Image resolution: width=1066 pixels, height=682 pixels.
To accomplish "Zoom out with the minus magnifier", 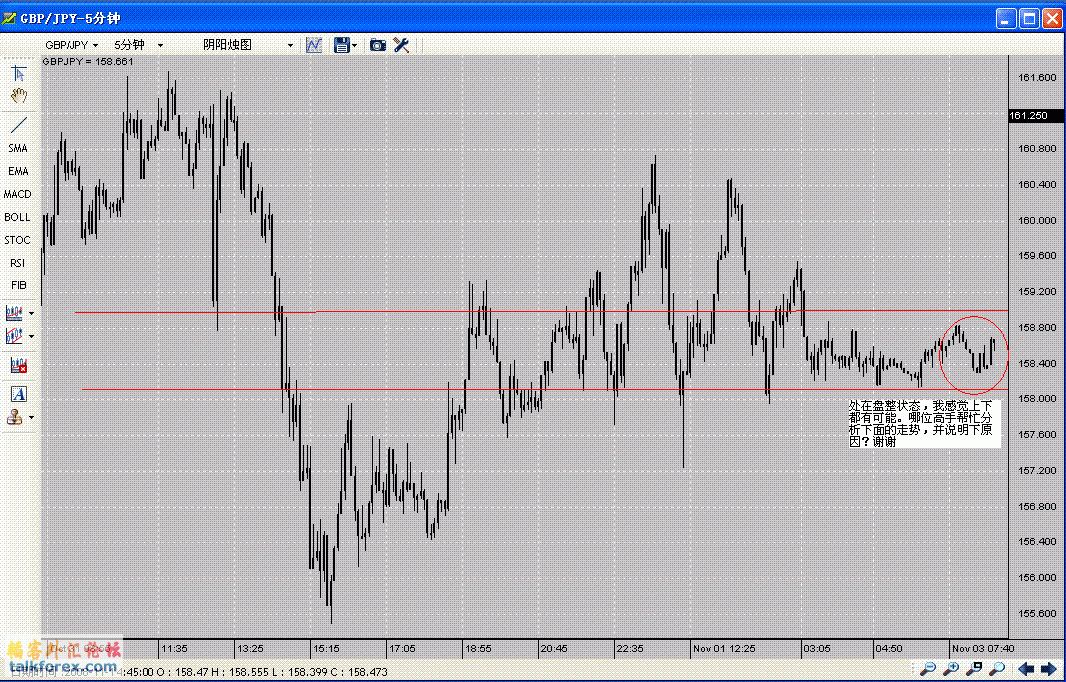I will coord(929,668).
